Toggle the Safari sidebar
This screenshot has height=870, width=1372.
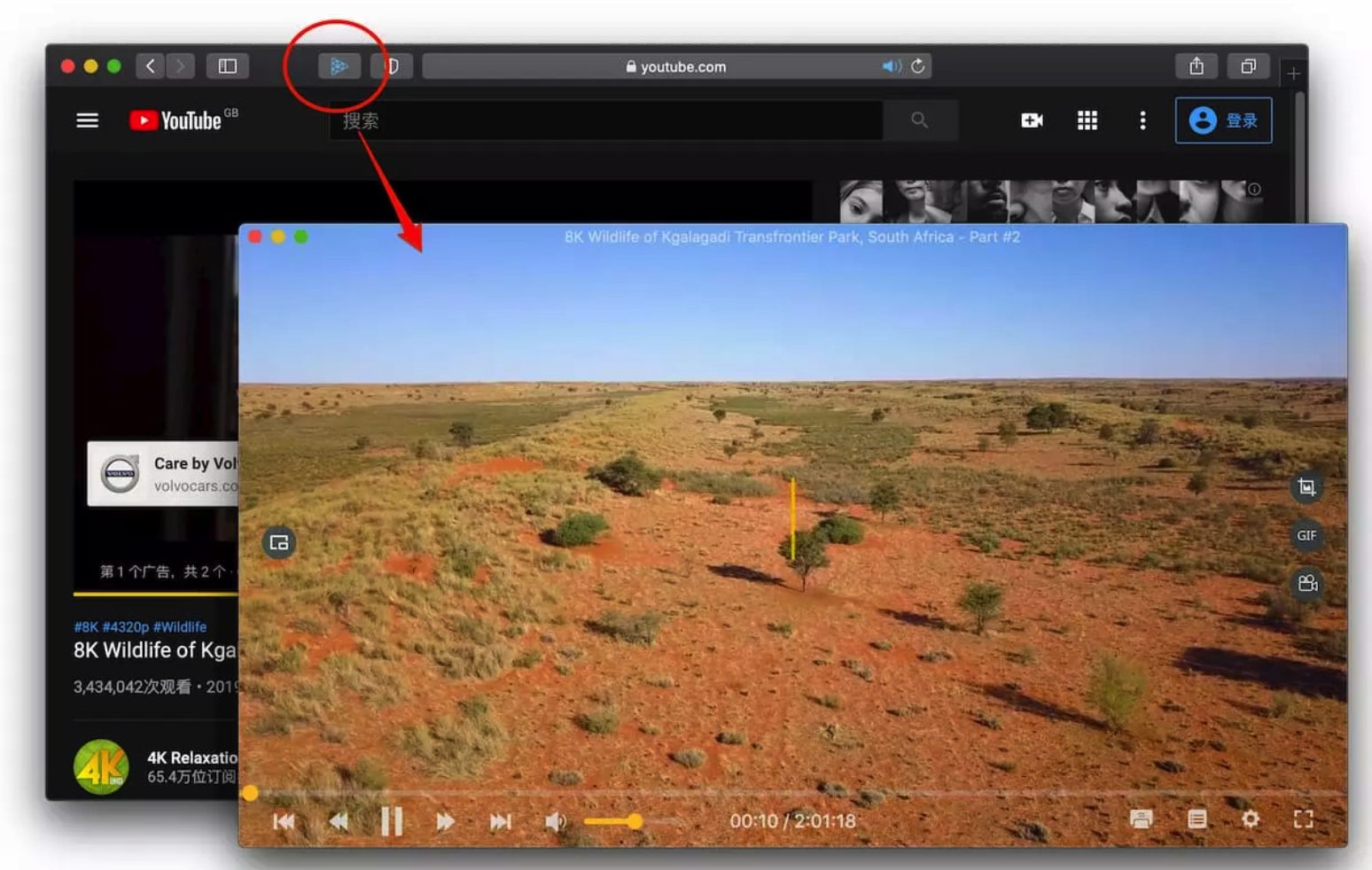pos(228,66)
